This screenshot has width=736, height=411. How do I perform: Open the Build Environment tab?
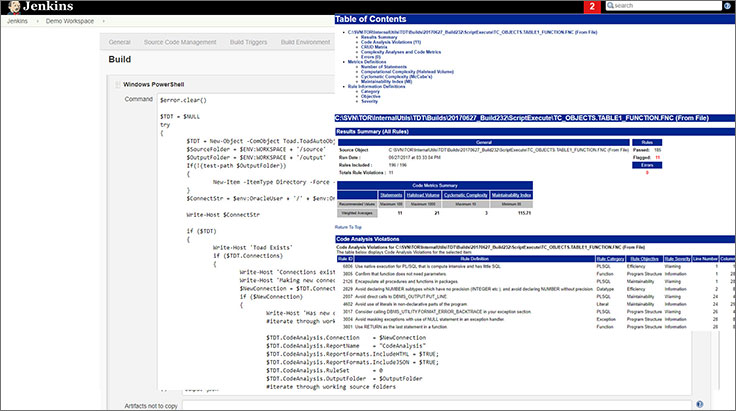[x=306, y=42]
